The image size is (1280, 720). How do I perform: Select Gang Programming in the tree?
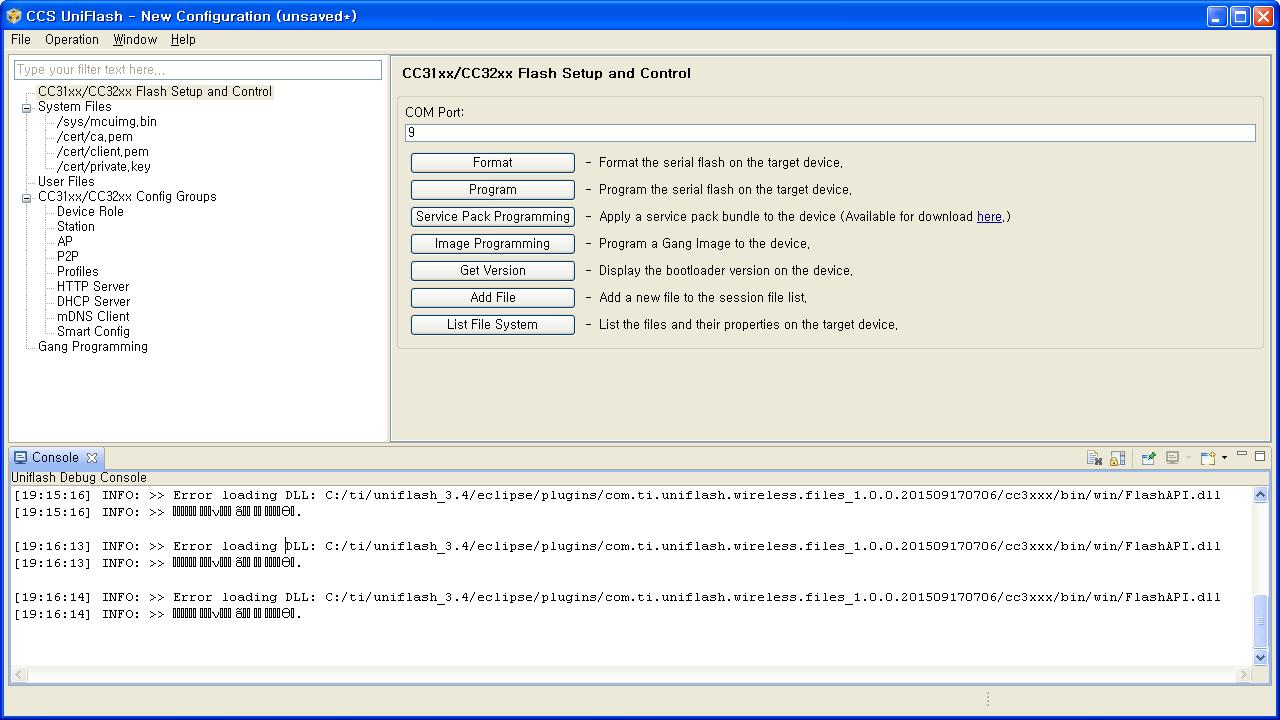93,347
